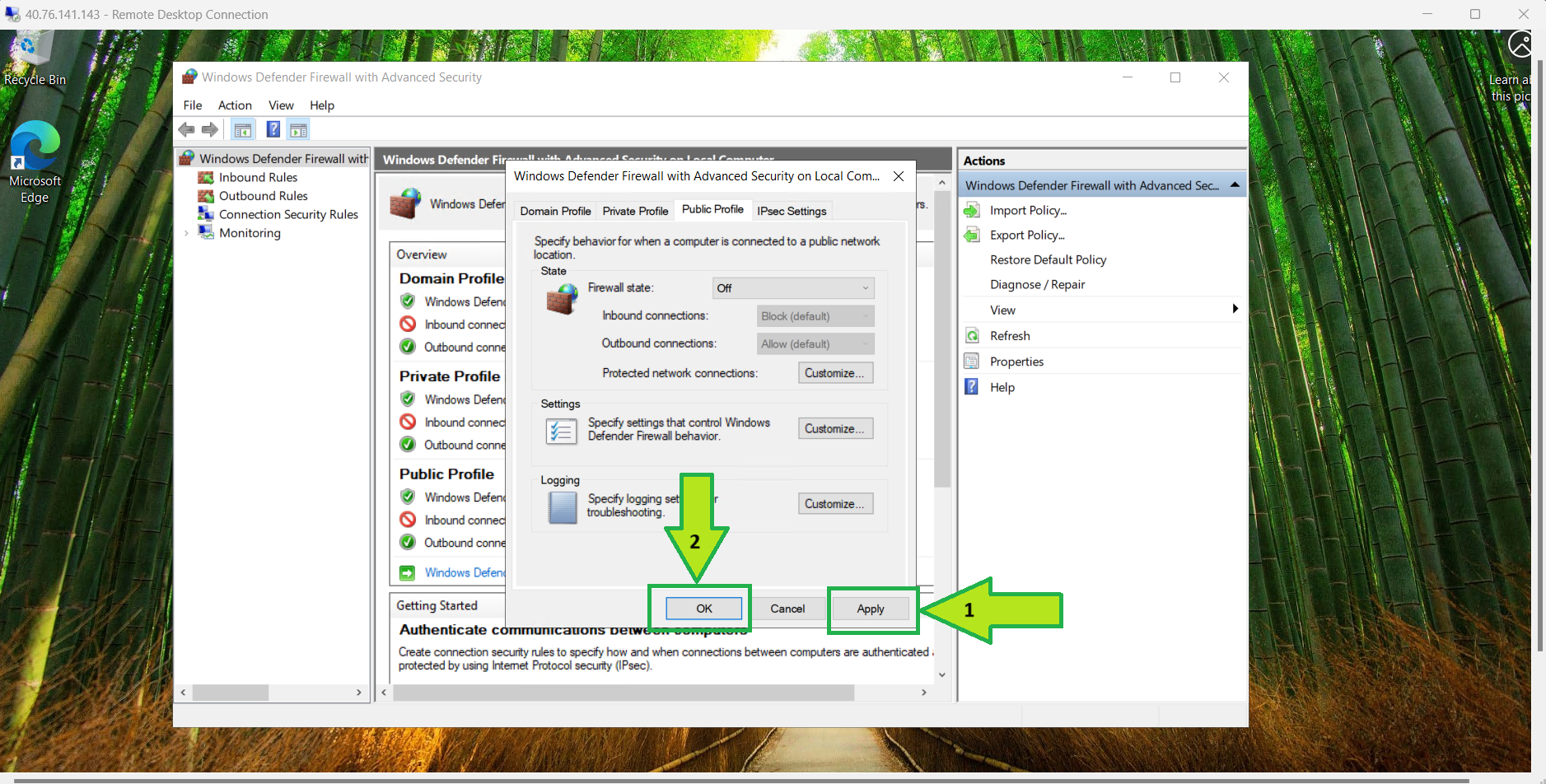Screen dimensions: 1546x784
Task: Select the Public Profile tab
Action: 712,209
